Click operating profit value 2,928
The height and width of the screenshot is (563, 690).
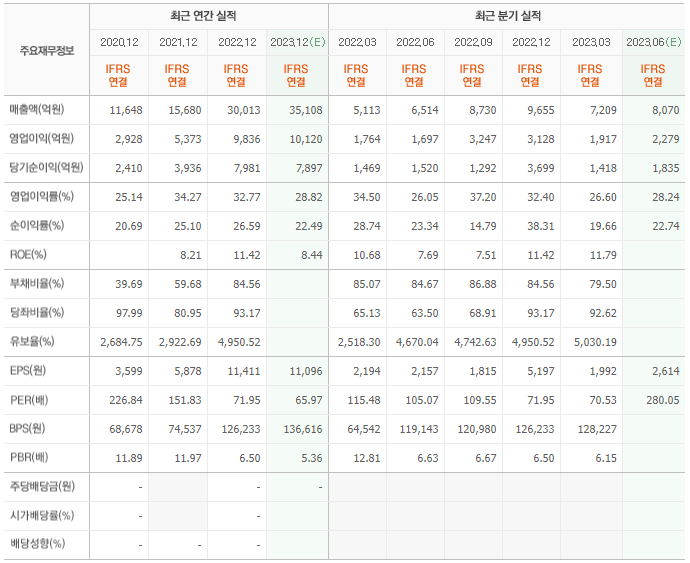[129, 139]
